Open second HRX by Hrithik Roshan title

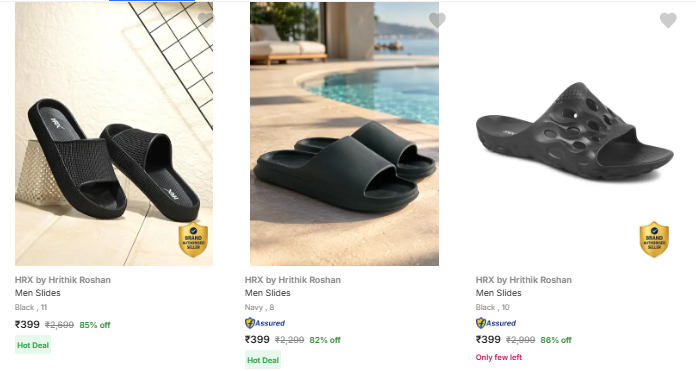(293, 280)
